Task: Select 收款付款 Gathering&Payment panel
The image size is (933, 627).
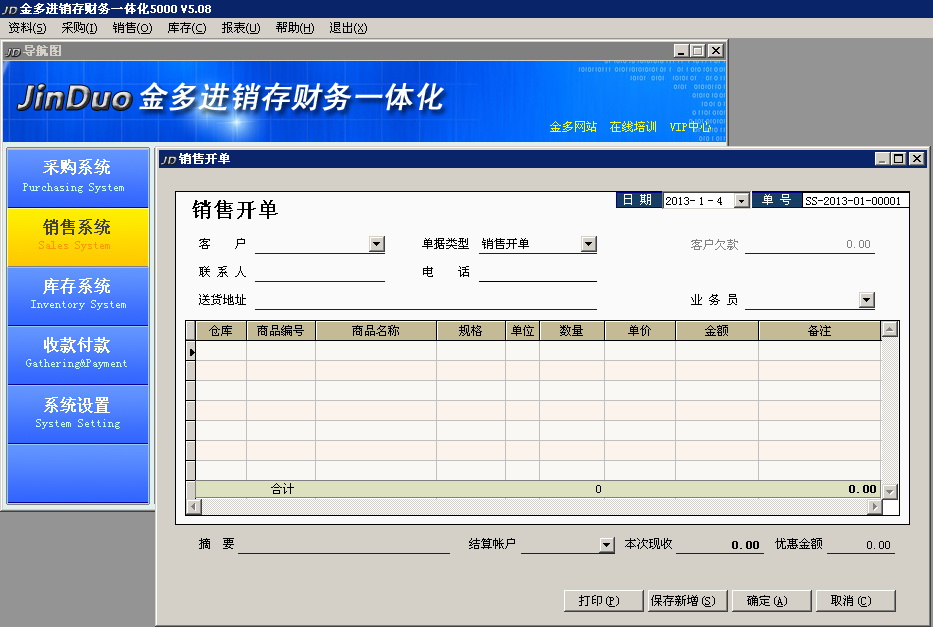Action: pos(77,354)
